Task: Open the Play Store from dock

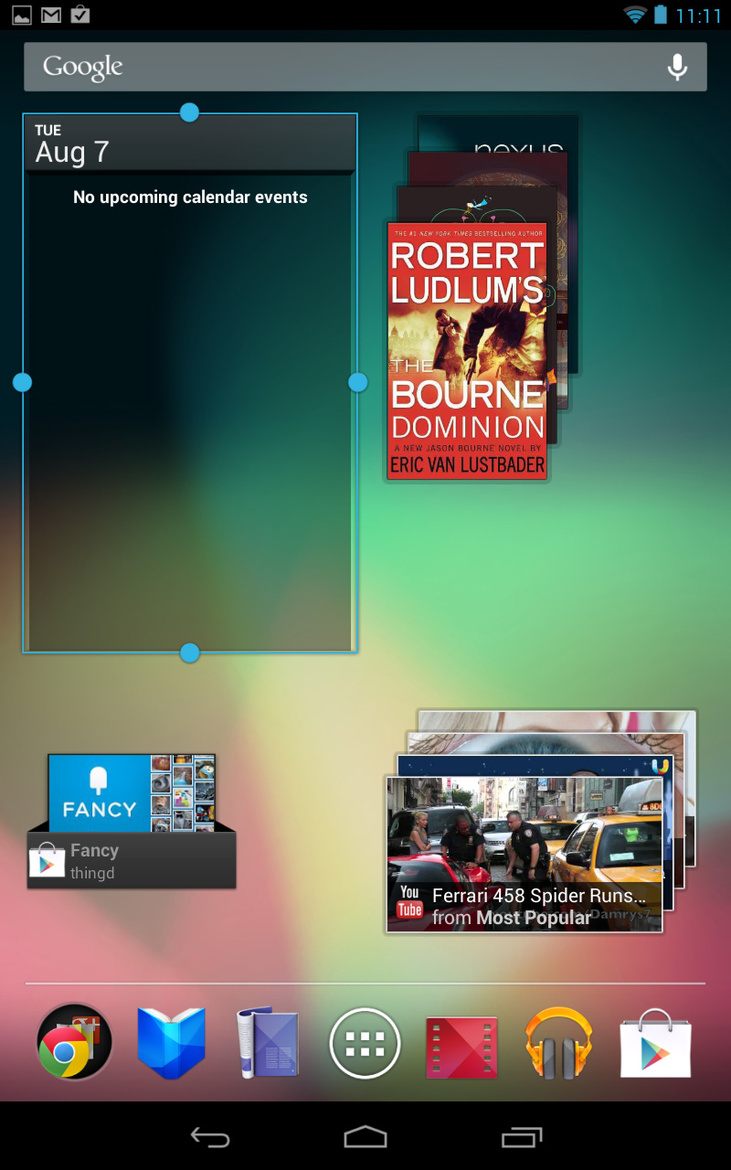Action: 656,1043
